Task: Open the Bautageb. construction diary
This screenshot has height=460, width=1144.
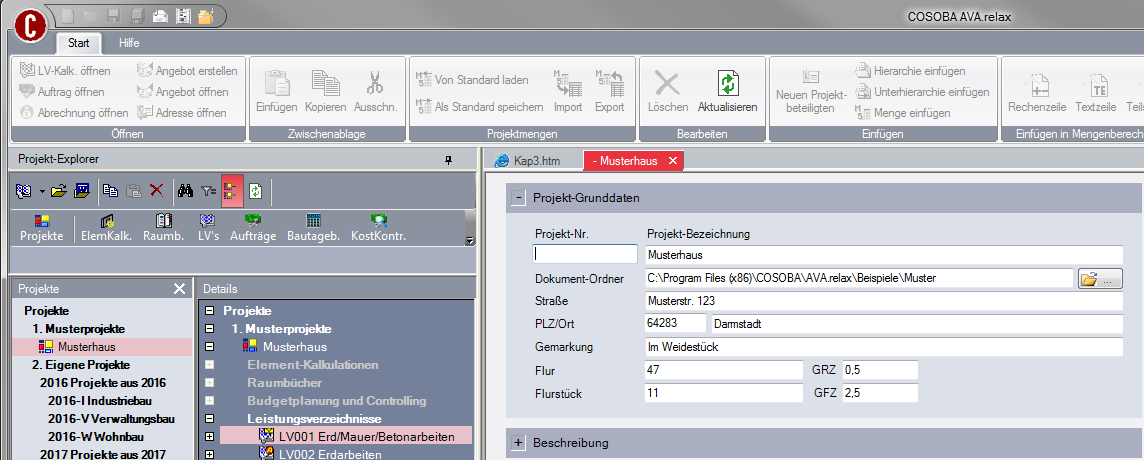Action: click(313, 227)
